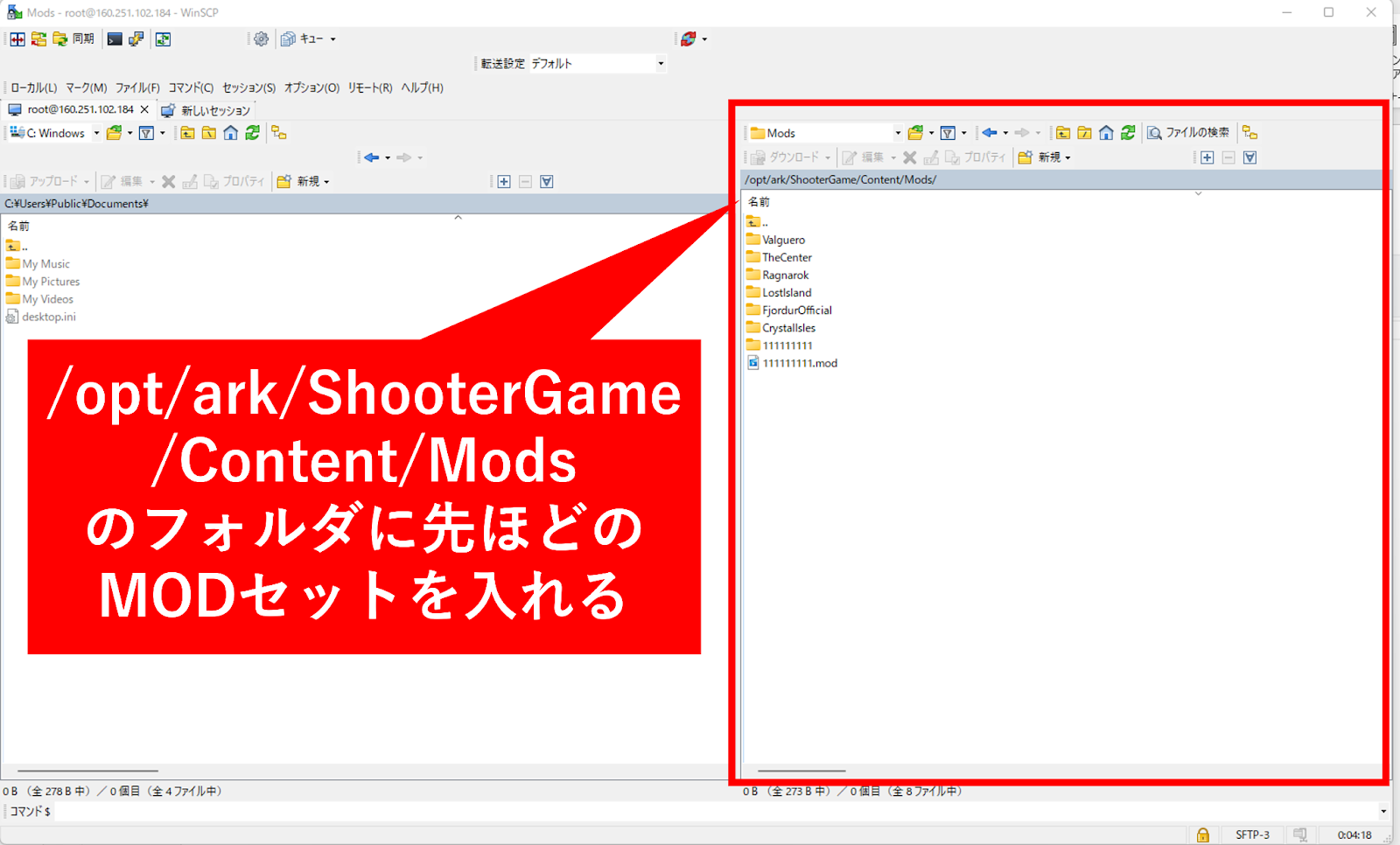Open the ローカル(L) menu
Screen dimensions: 1400x845
[x=34, y=87]
